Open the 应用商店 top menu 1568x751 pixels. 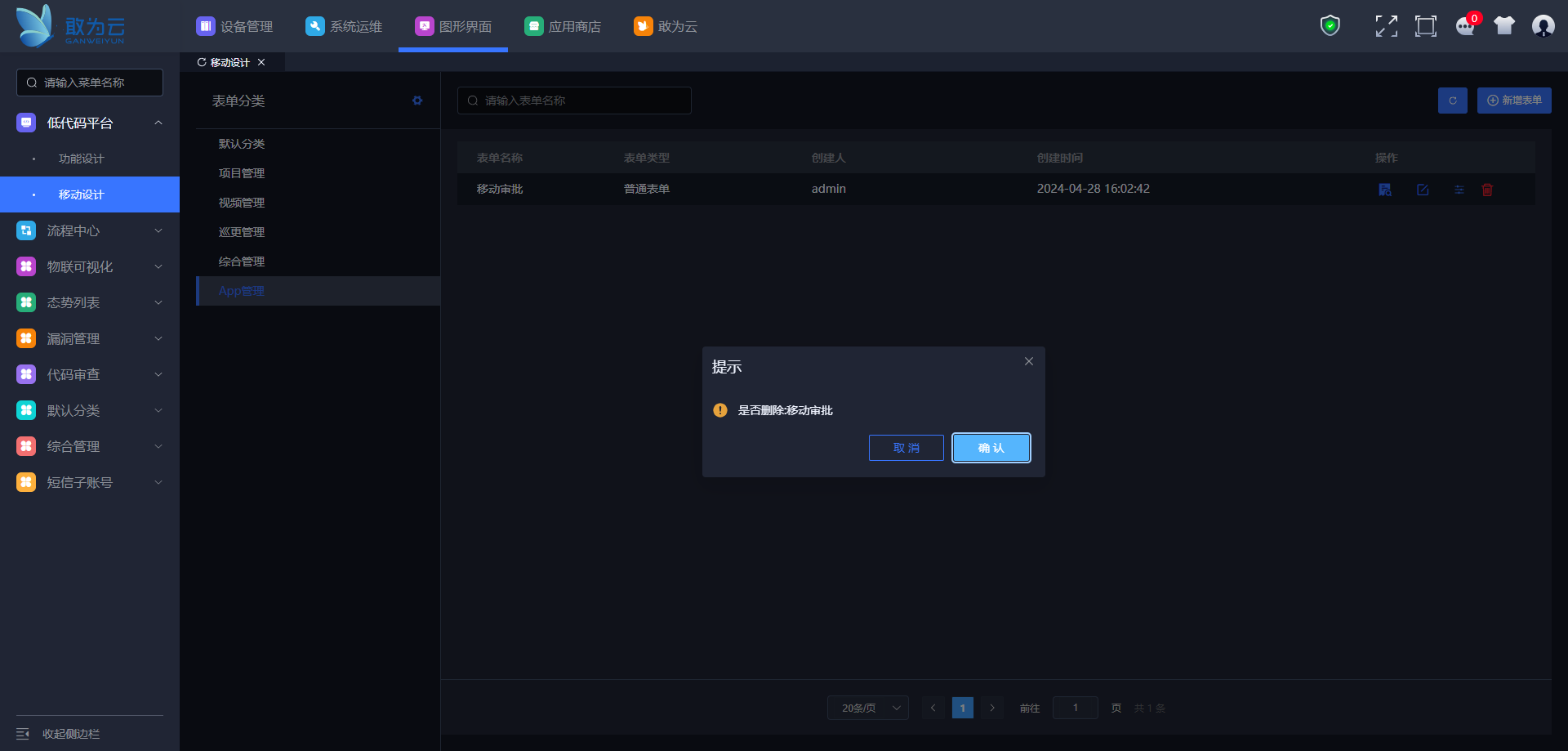click(563, 27)
